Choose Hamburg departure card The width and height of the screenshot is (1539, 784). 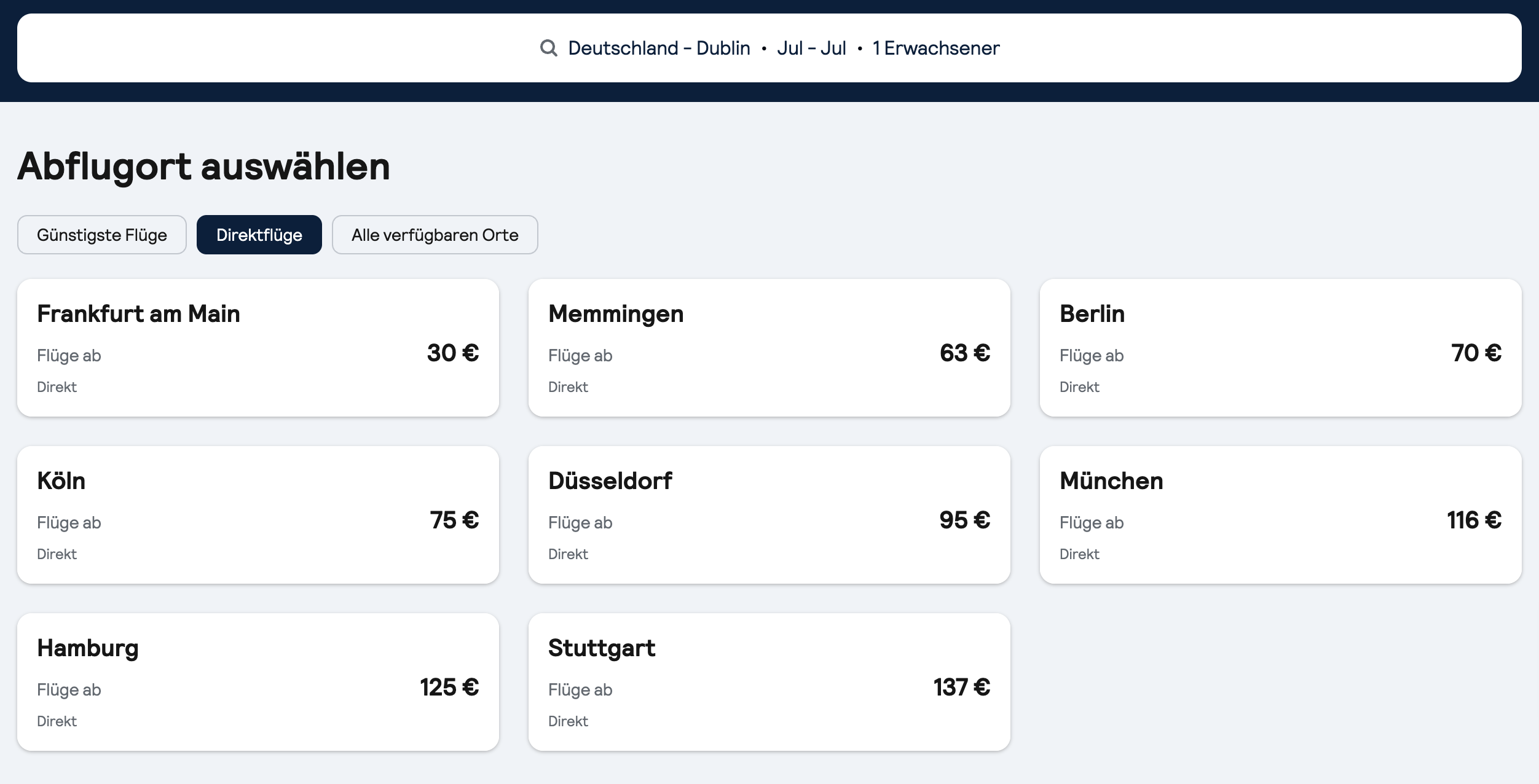258,682
